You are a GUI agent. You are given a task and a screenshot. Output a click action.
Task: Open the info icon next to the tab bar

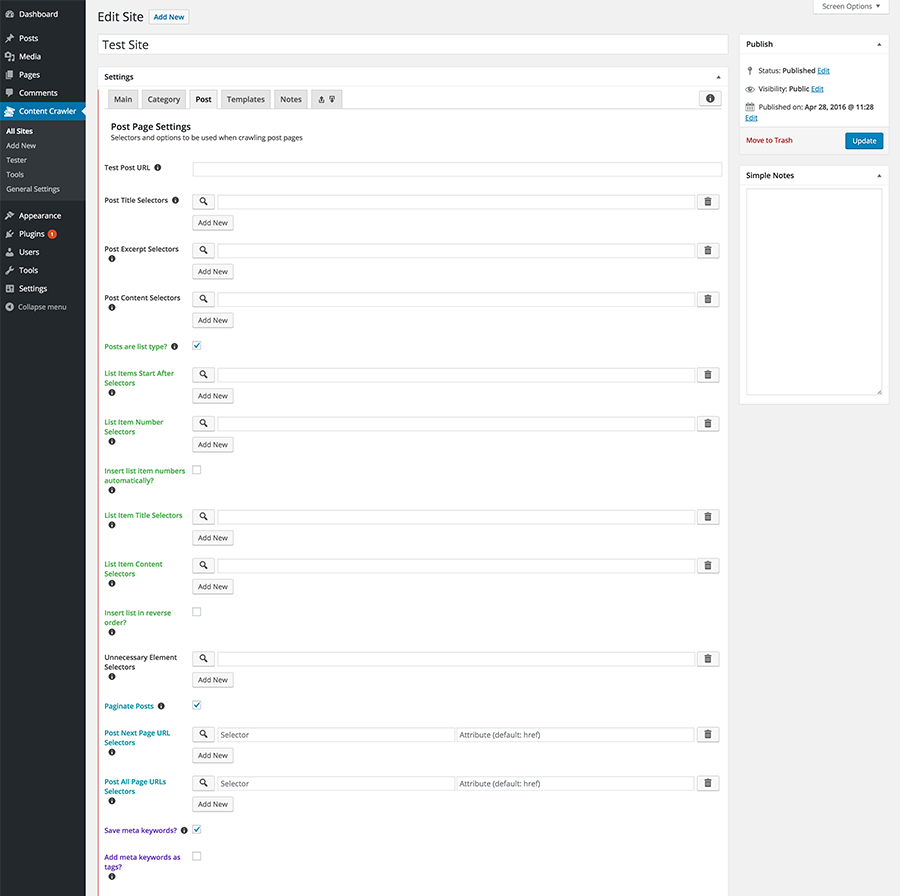(x=710, y=98)
